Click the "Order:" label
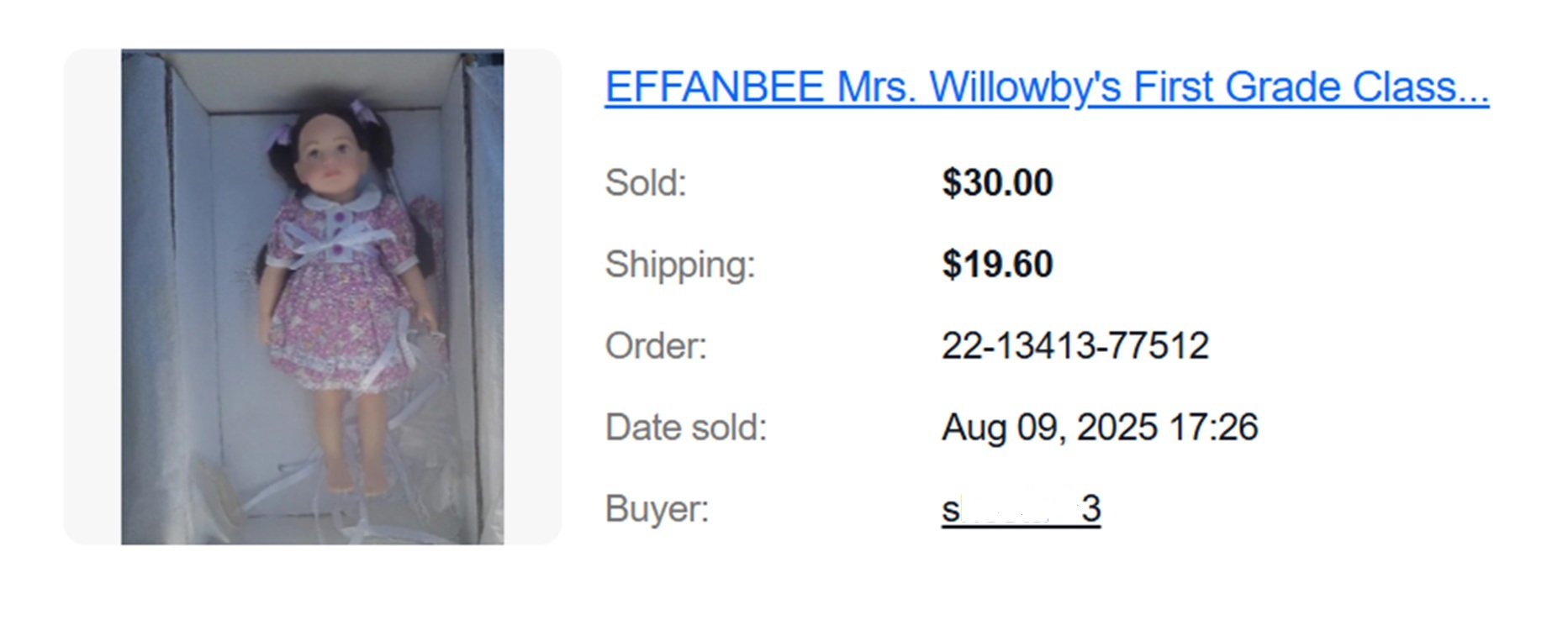Viewport: 1568px width, 641px height. 656,345
